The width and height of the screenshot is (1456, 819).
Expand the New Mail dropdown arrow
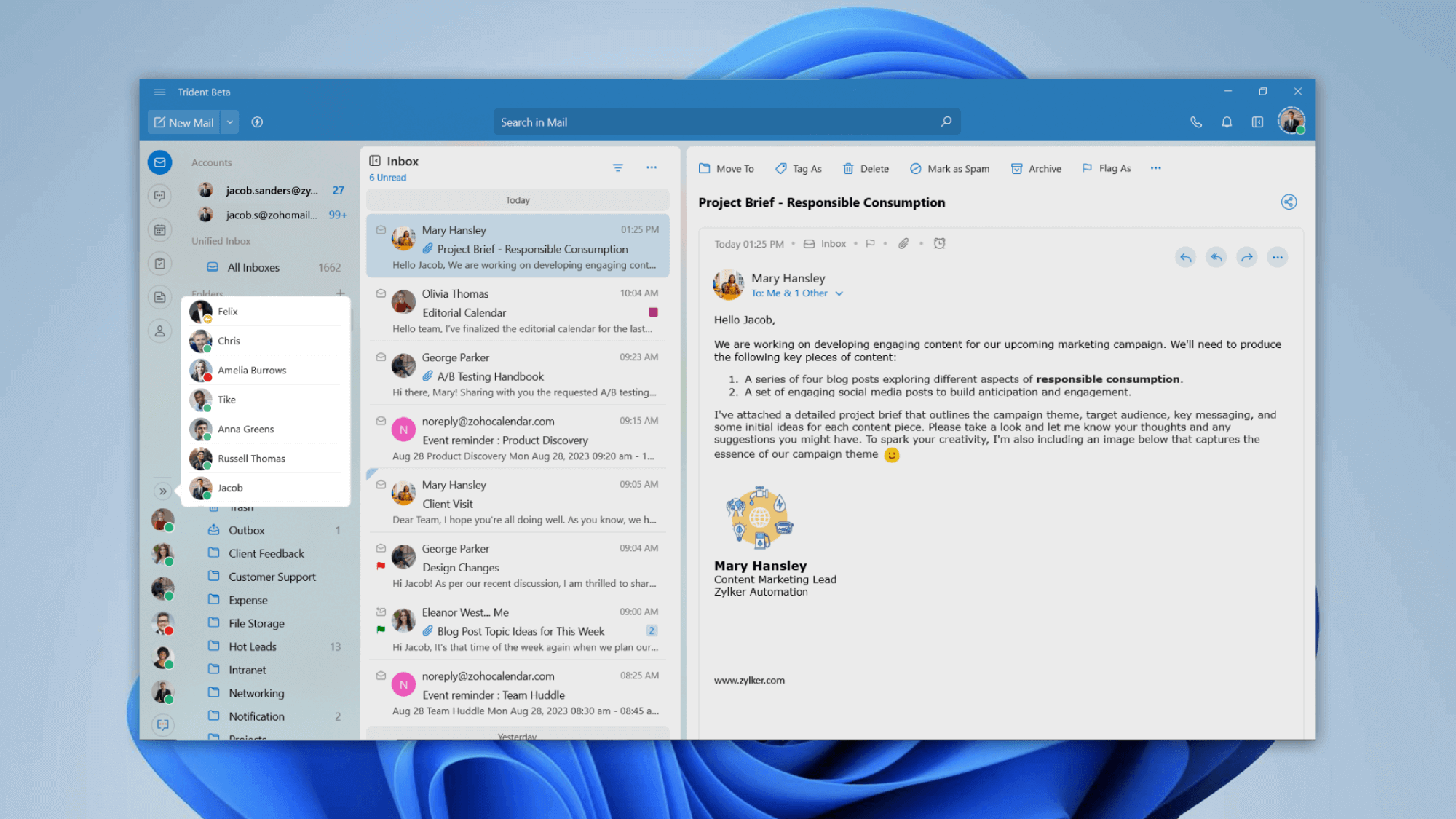tap(229, 122)
